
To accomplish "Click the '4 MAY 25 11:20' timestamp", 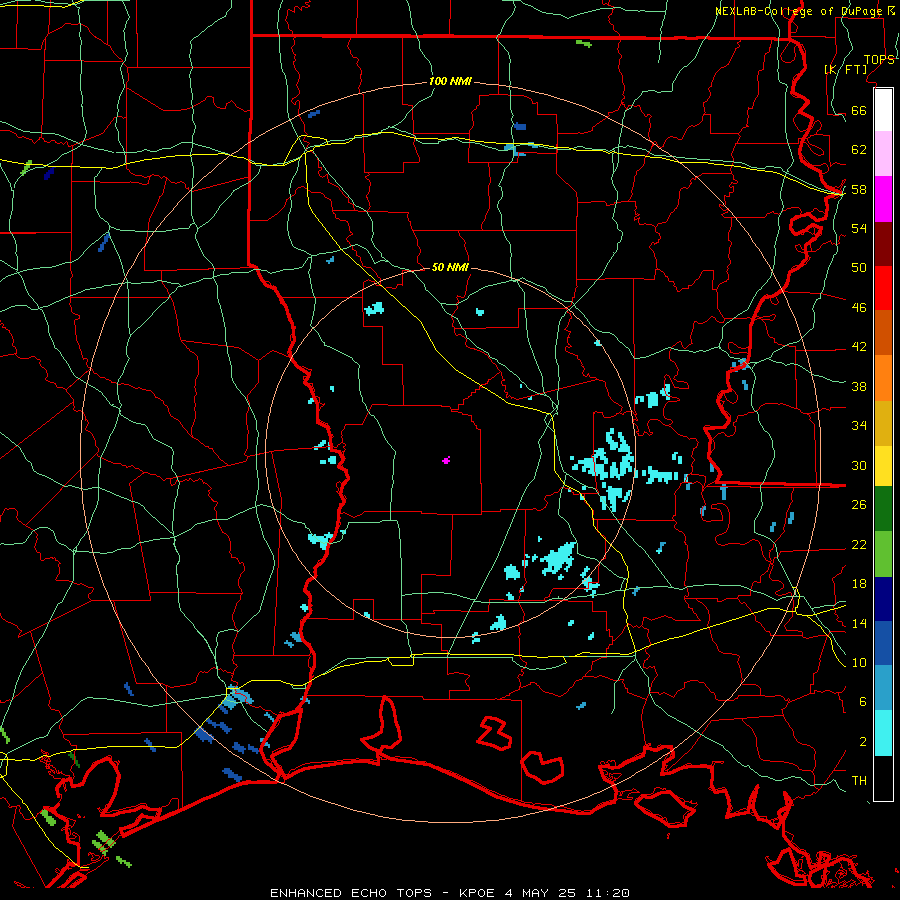I will click(567, 893).
